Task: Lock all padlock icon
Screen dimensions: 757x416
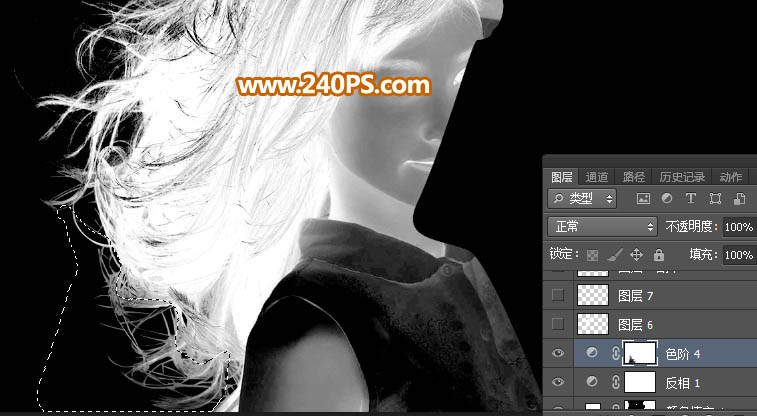Action: [659, 255]
